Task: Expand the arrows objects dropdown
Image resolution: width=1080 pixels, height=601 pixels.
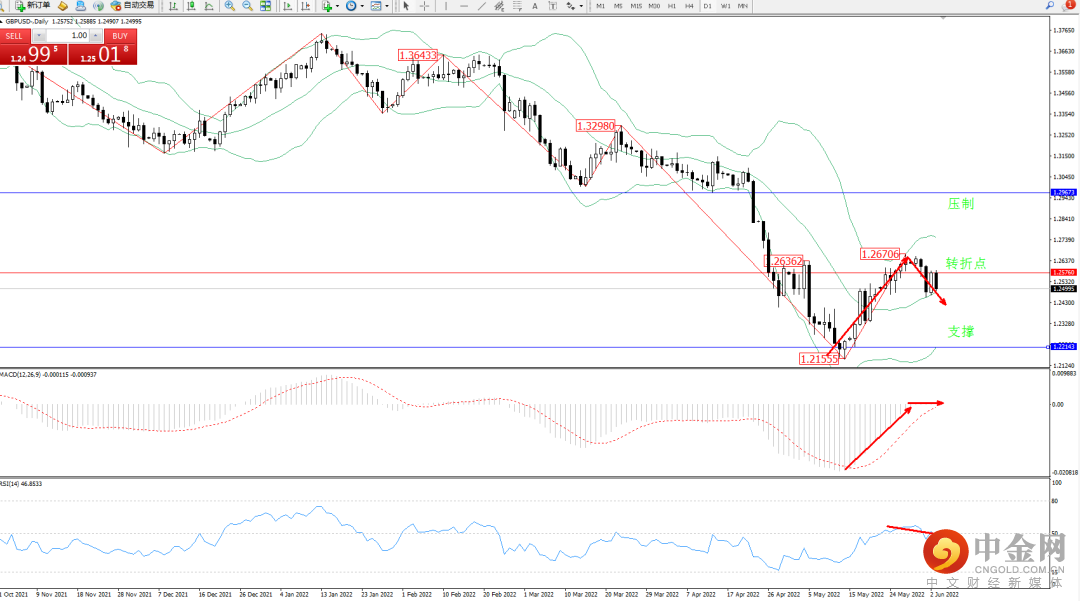Action: 581,6
